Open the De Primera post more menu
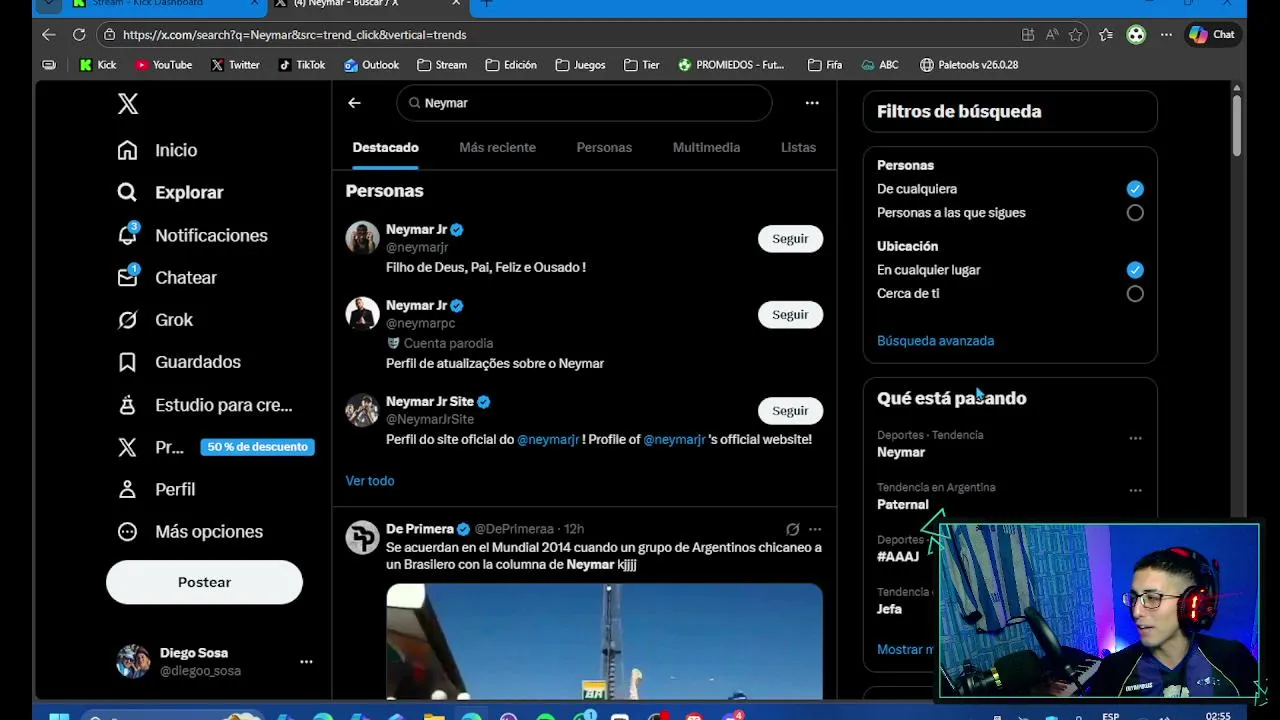The height and width of the screenshot is (720, 1280). pyautogui.click(x=815, y=529)
